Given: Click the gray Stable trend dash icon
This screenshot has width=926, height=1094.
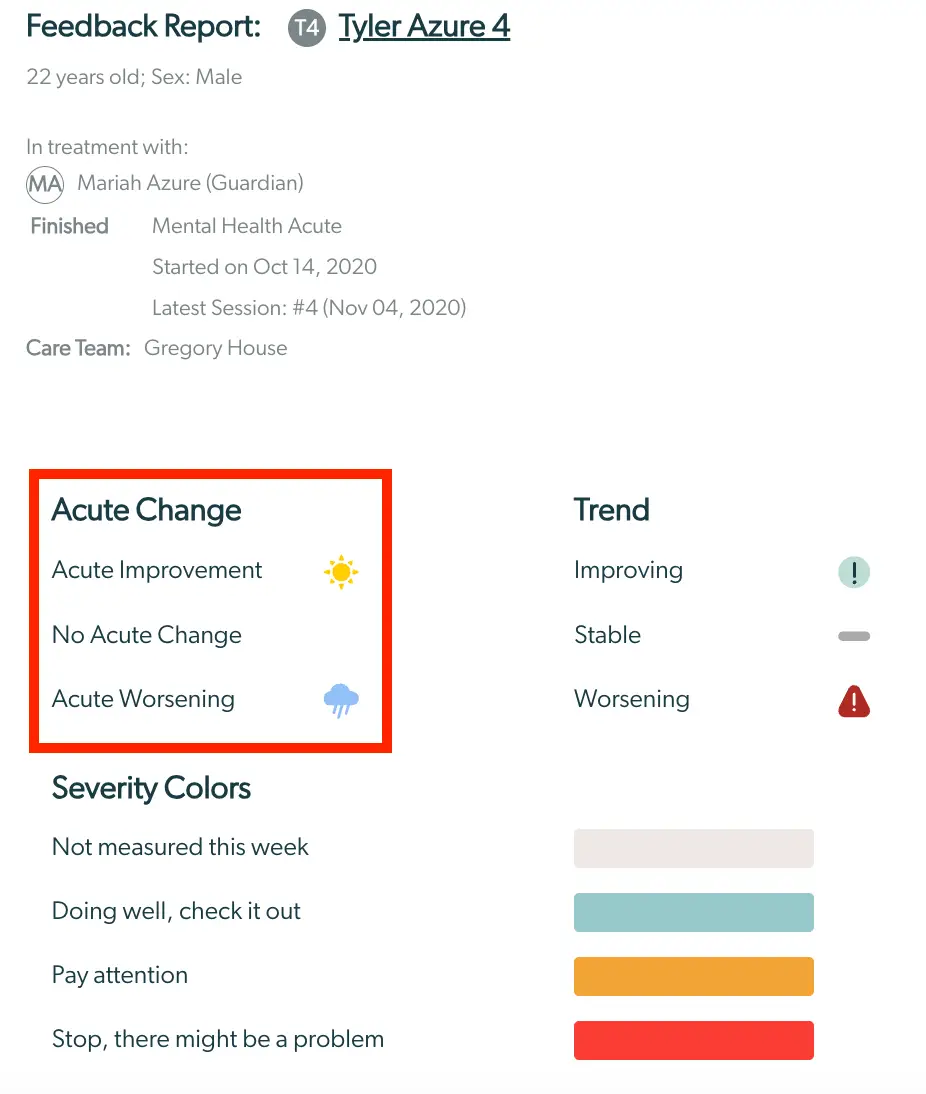Looking at the screenshot, I should (853, 636).
